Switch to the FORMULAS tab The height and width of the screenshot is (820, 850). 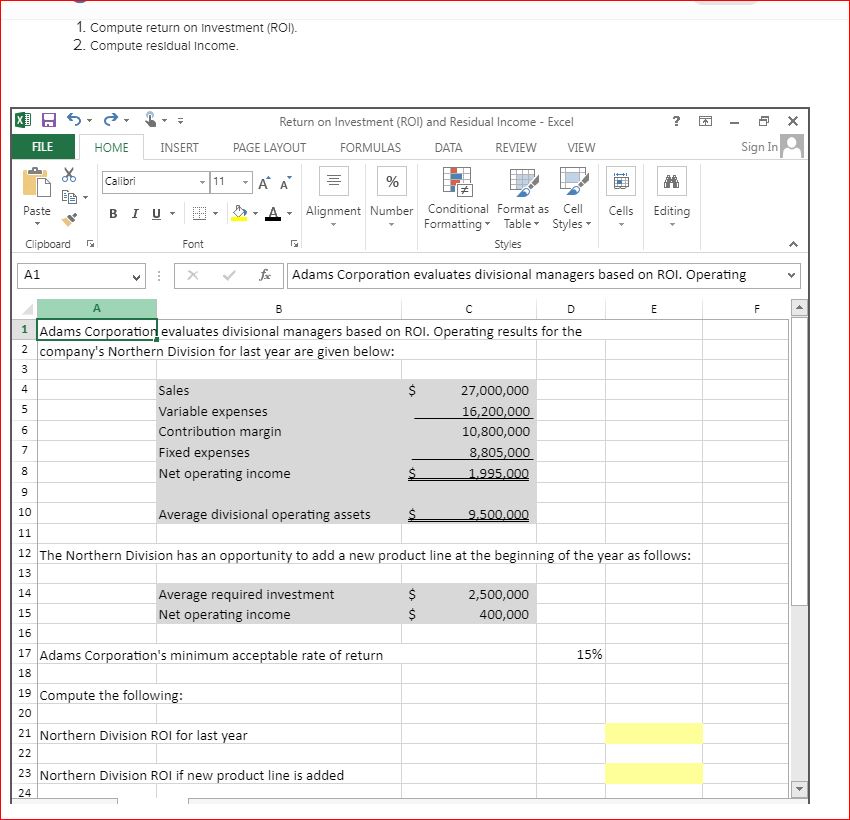point(370,147)
